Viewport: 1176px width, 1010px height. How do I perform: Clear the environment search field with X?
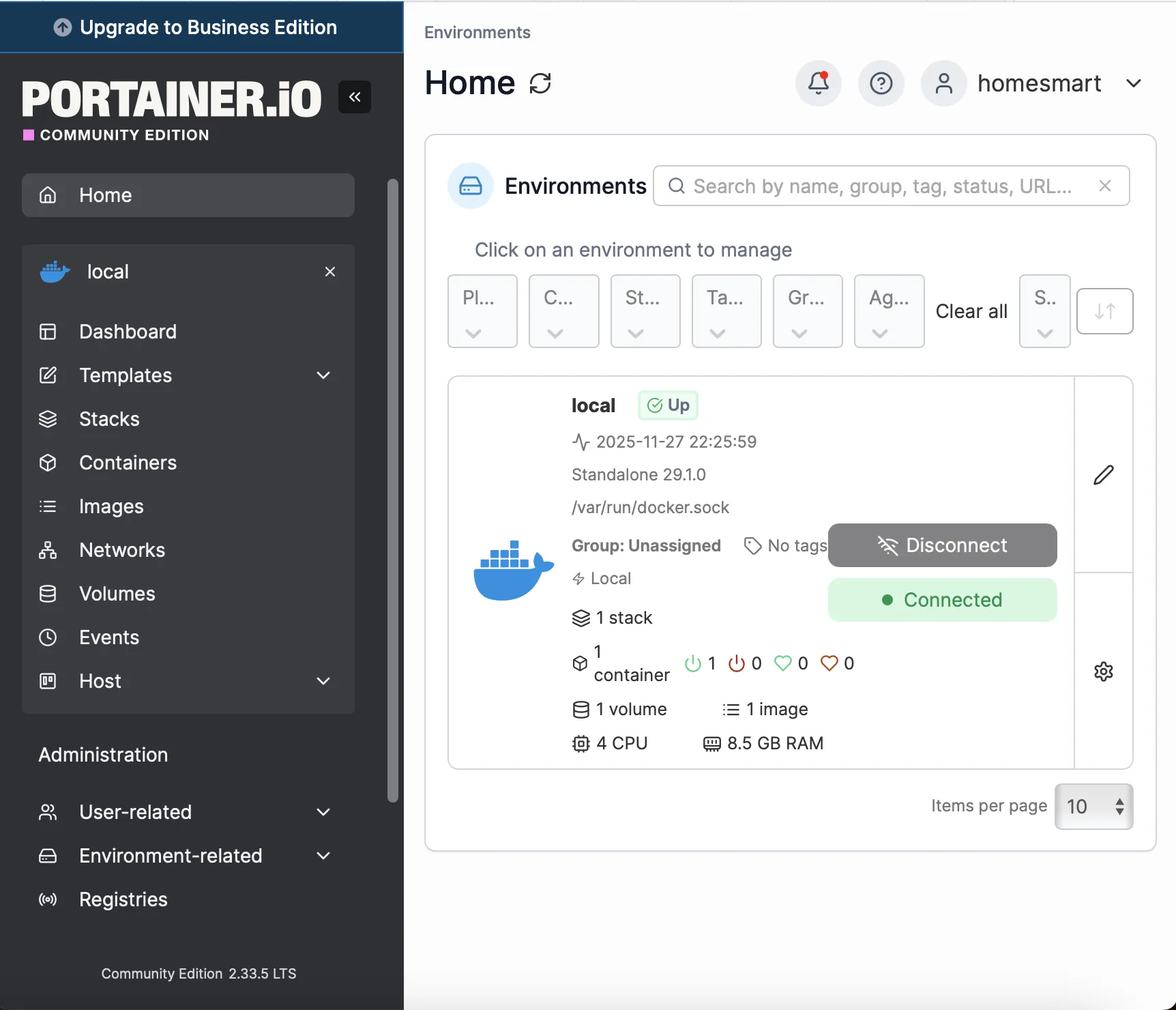pyautogui.click(x=1105, y=186)
